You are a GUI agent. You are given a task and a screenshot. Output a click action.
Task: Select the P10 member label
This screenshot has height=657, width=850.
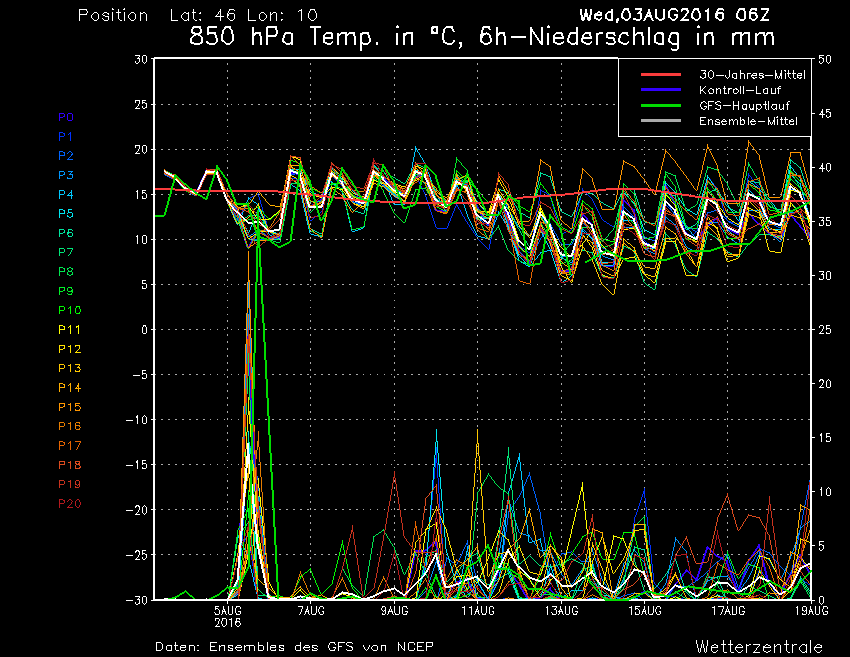[x=69, y=310]
